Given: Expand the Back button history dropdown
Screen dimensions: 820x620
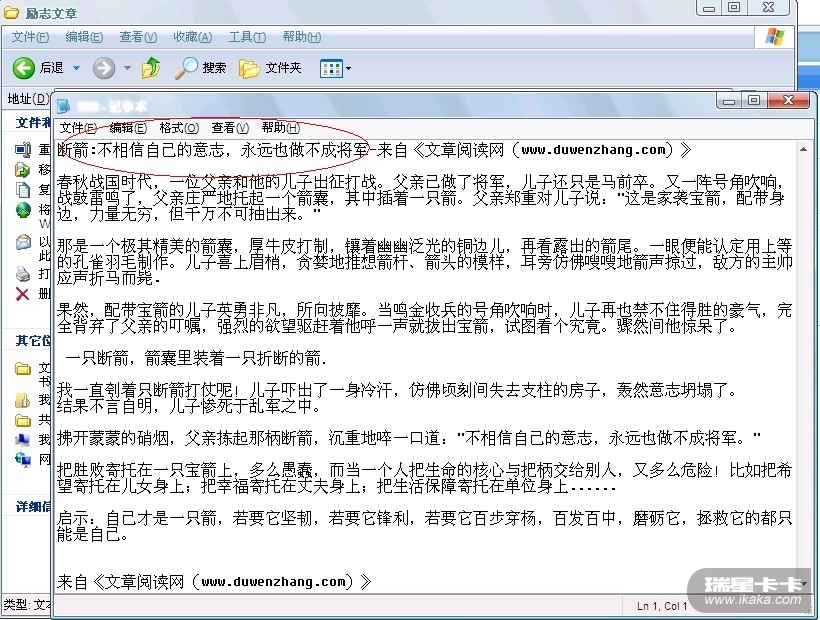Looking at the screenshot, I should 76,68.
